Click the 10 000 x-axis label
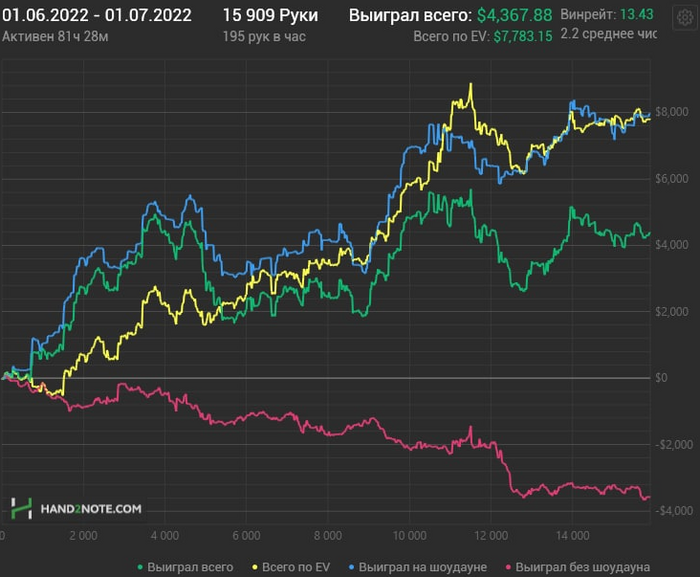The image size is (700, 577). [409, 535]
